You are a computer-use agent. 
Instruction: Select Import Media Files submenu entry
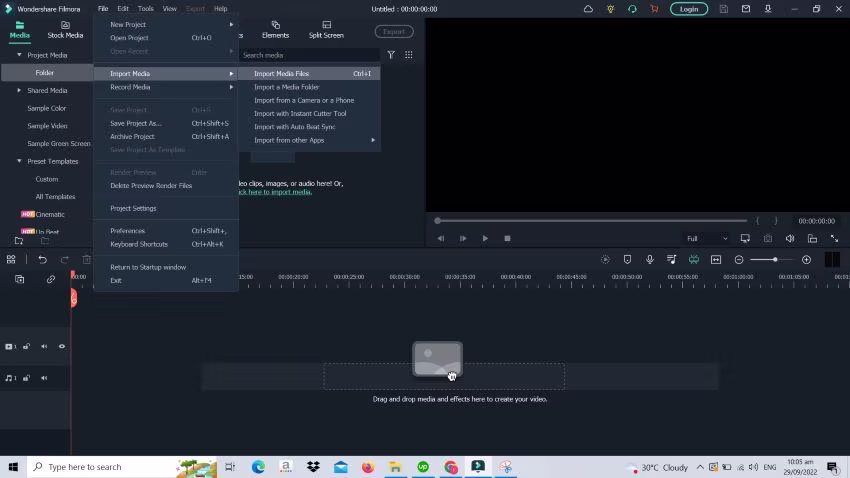pos(309,74)
